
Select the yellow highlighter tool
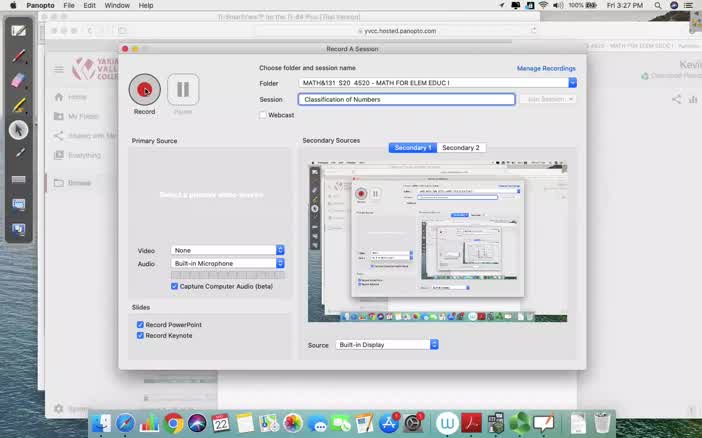click(x=19, y=105)
